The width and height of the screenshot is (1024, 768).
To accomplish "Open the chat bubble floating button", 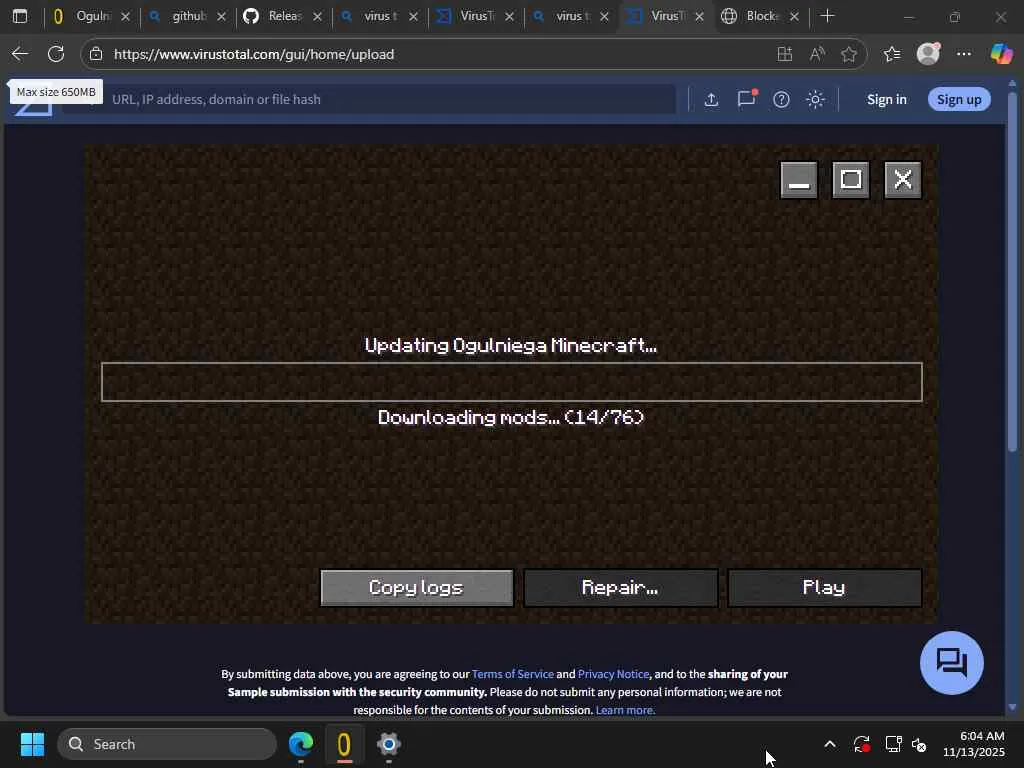I will coord(952,663).
